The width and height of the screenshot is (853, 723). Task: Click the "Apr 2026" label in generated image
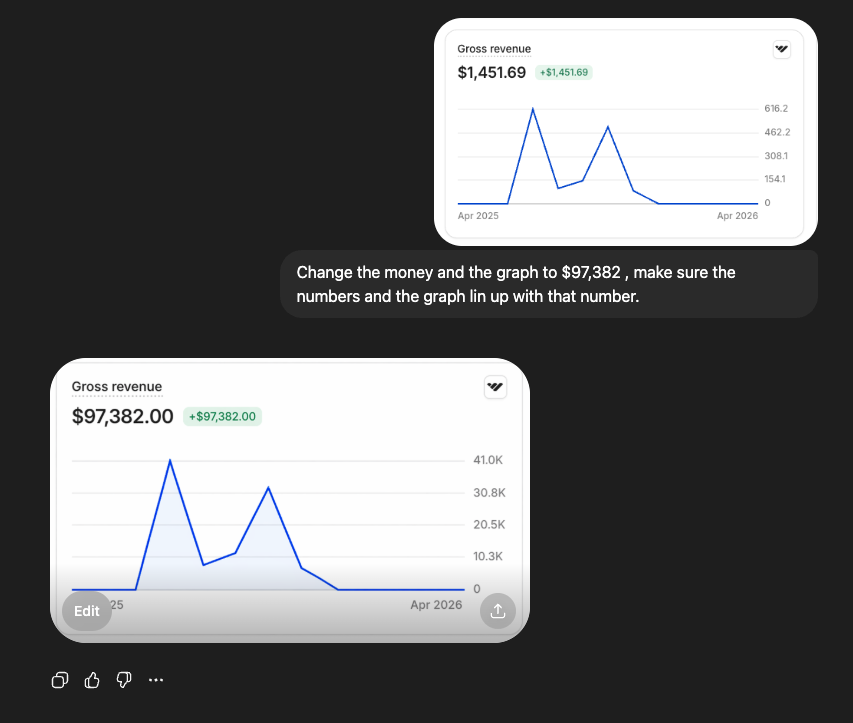(436, 605)
